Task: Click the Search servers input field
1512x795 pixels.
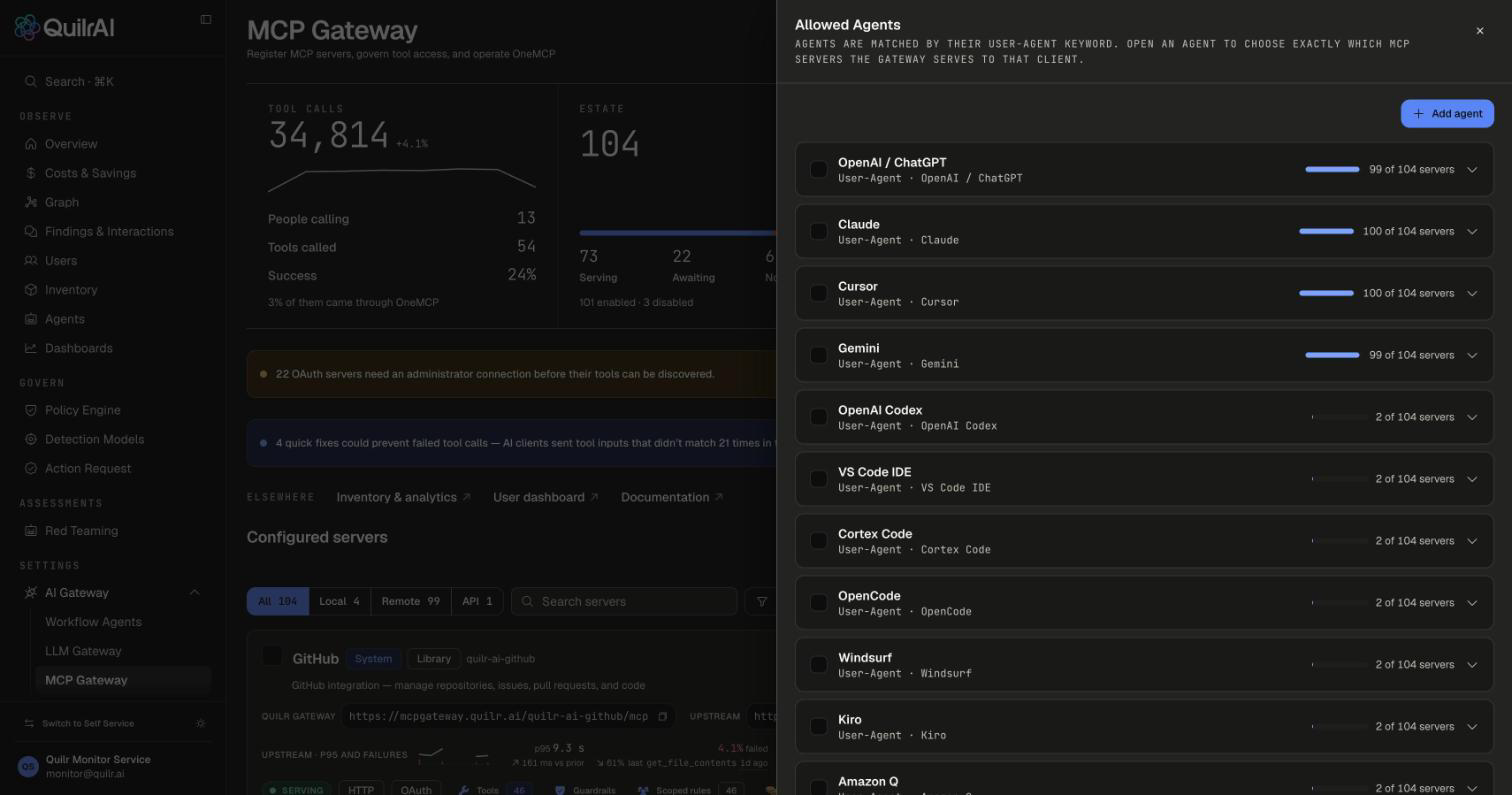Action: pyautogui.click(x=625, y=601)
